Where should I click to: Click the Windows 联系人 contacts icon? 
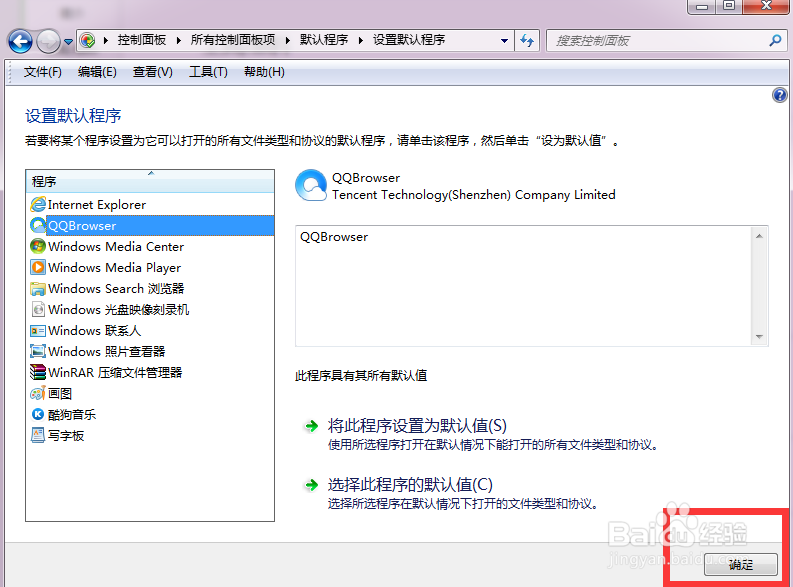(x=38, y=331)
